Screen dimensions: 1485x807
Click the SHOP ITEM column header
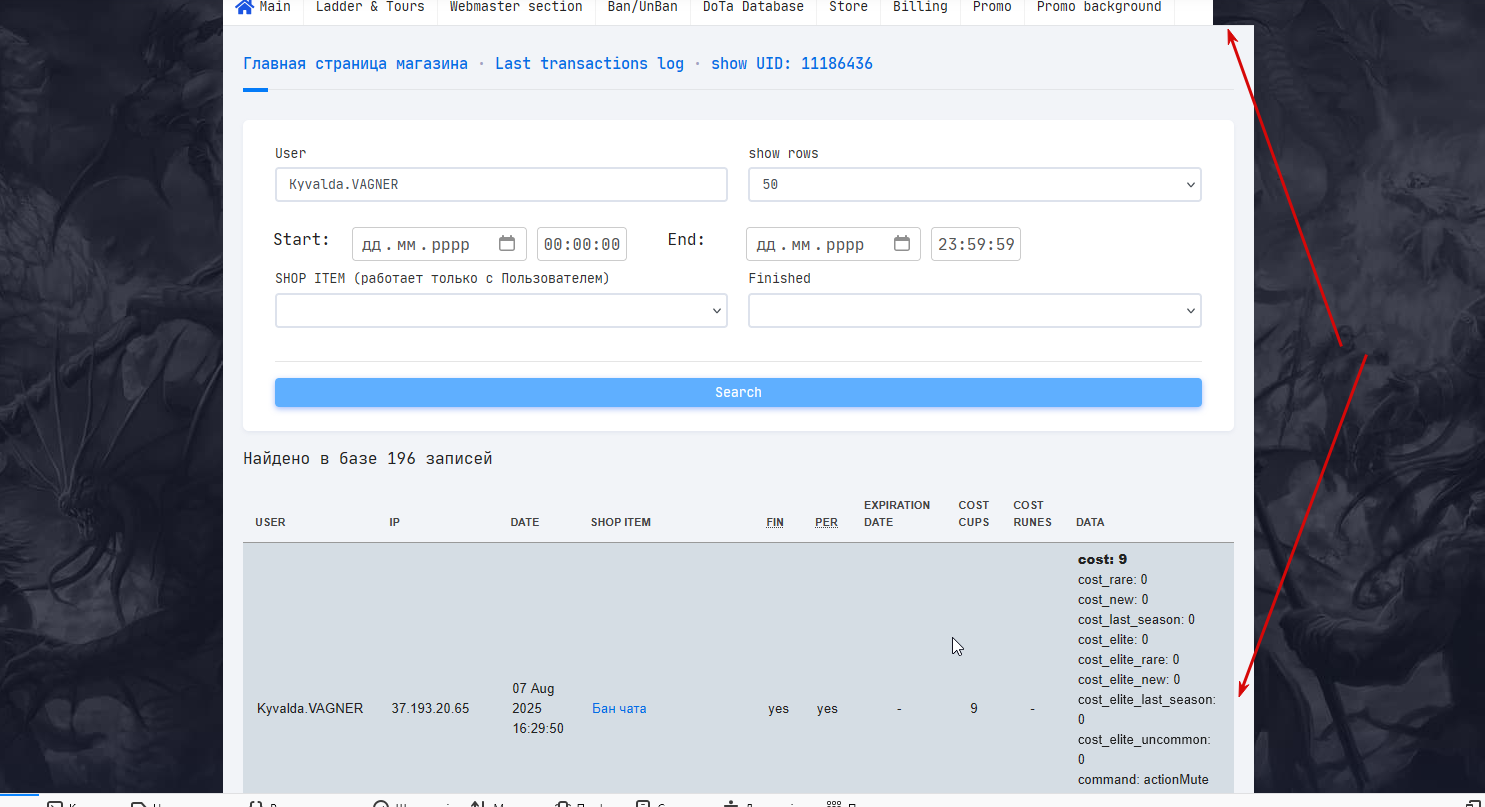pos(621,522)
